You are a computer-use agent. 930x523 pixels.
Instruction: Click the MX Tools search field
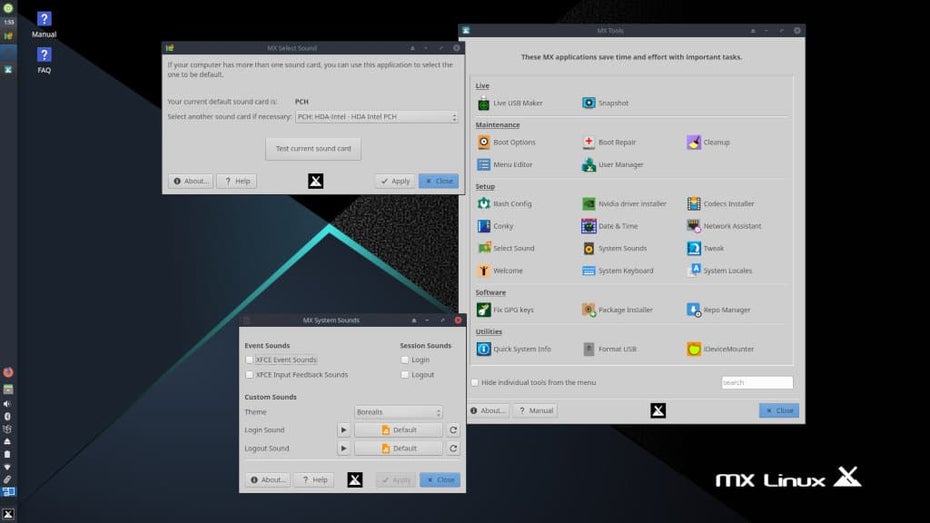pyautogui.click(x=757, y=382)
